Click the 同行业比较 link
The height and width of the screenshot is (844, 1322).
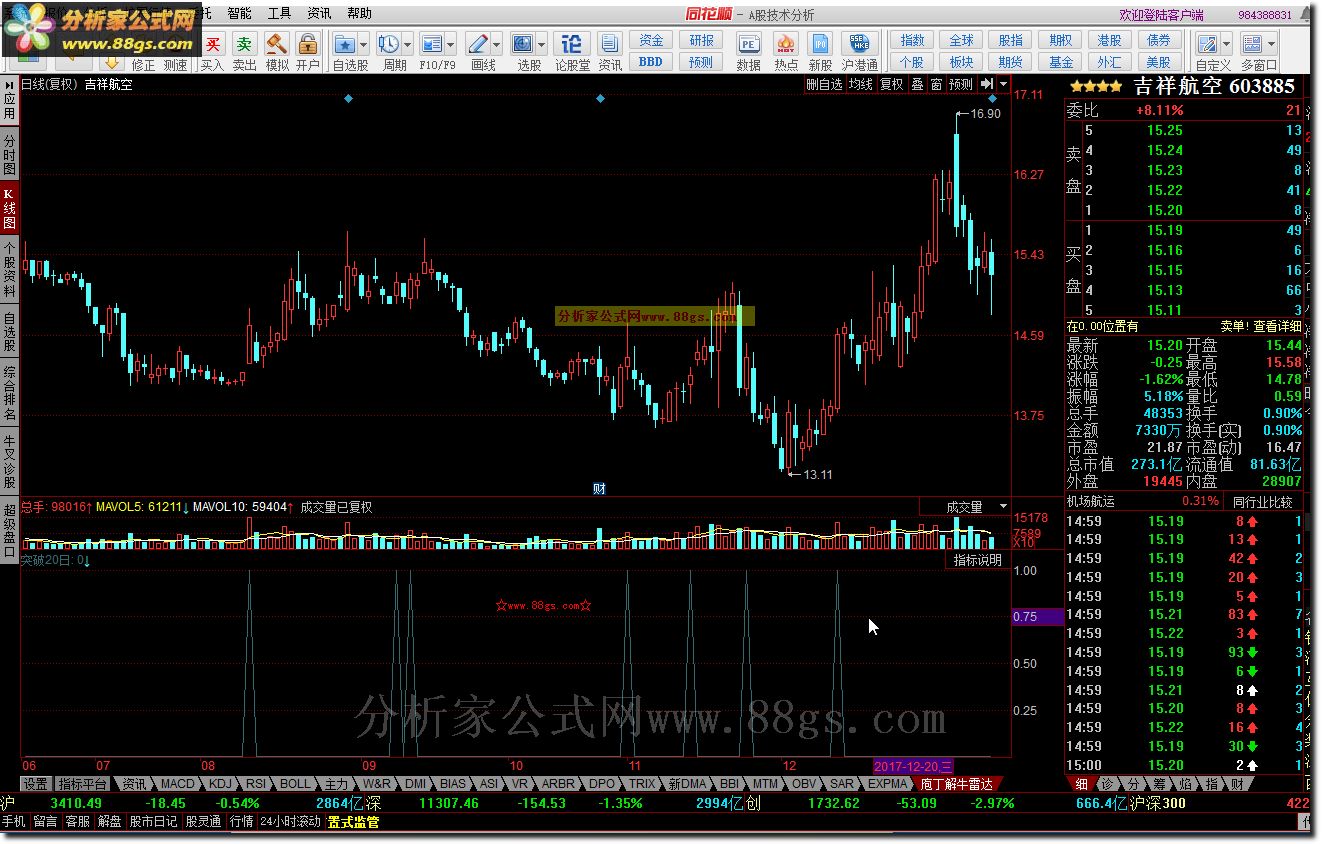click(x=1262, y=502)
